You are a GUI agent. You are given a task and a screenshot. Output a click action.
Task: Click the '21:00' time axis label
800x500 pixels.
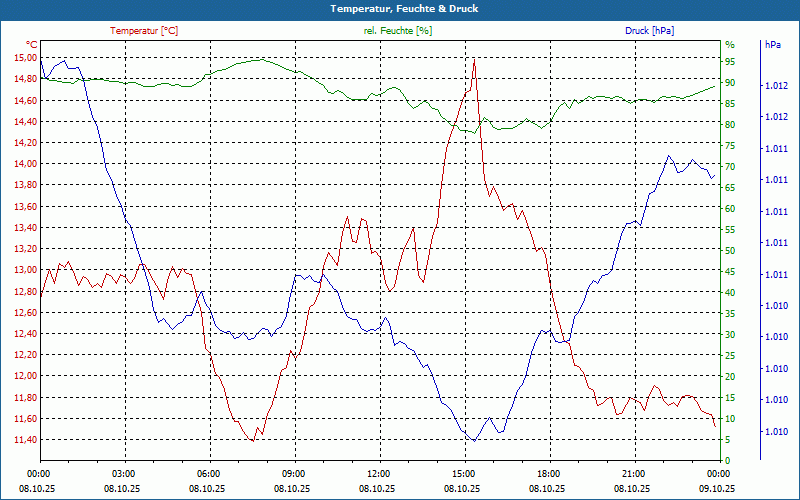(x=632, y=473)
